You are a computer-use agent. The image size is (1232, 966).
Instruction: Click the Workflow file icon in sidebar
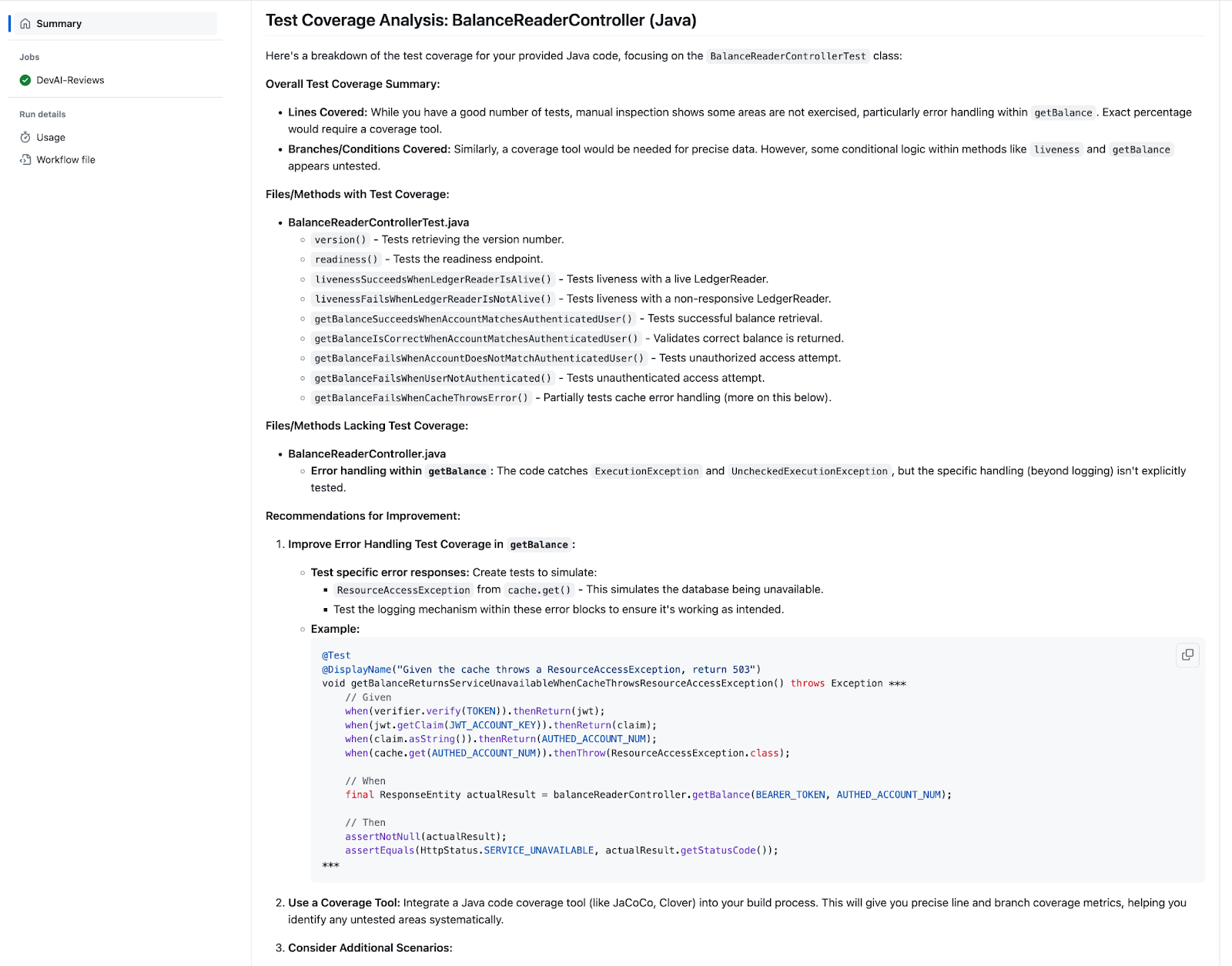coord(25,159)
